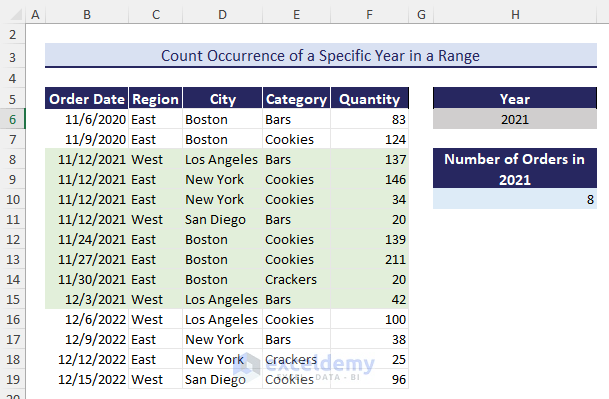Select row 6 header
Image resolution: width=609 pixels, height=399 pixels.
tap(12, 119)
